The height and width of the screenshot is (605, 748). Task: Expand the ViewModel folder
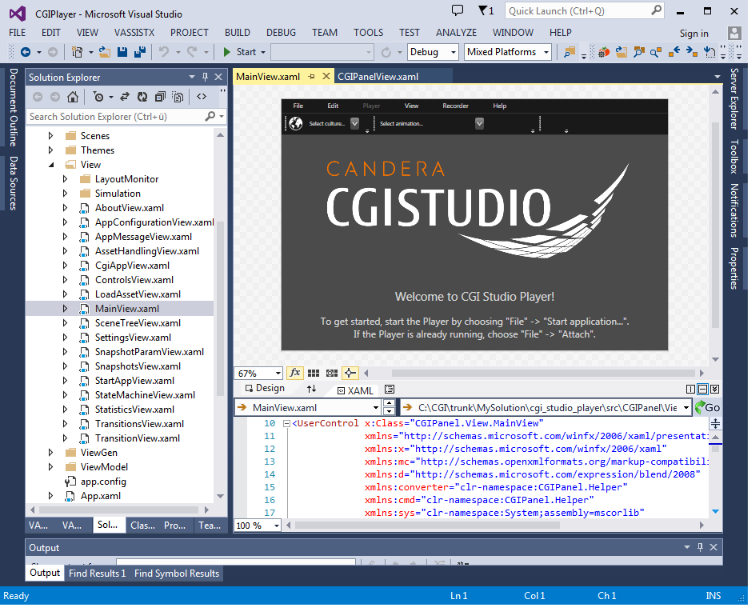coord(51,467)
